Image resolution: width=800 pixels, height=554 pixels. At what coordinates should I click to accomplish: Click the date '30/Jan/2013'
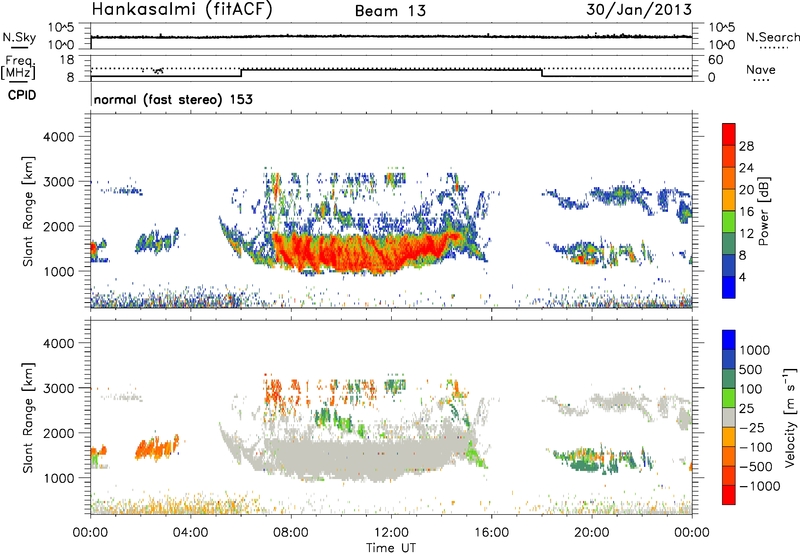tap(639, 10)
